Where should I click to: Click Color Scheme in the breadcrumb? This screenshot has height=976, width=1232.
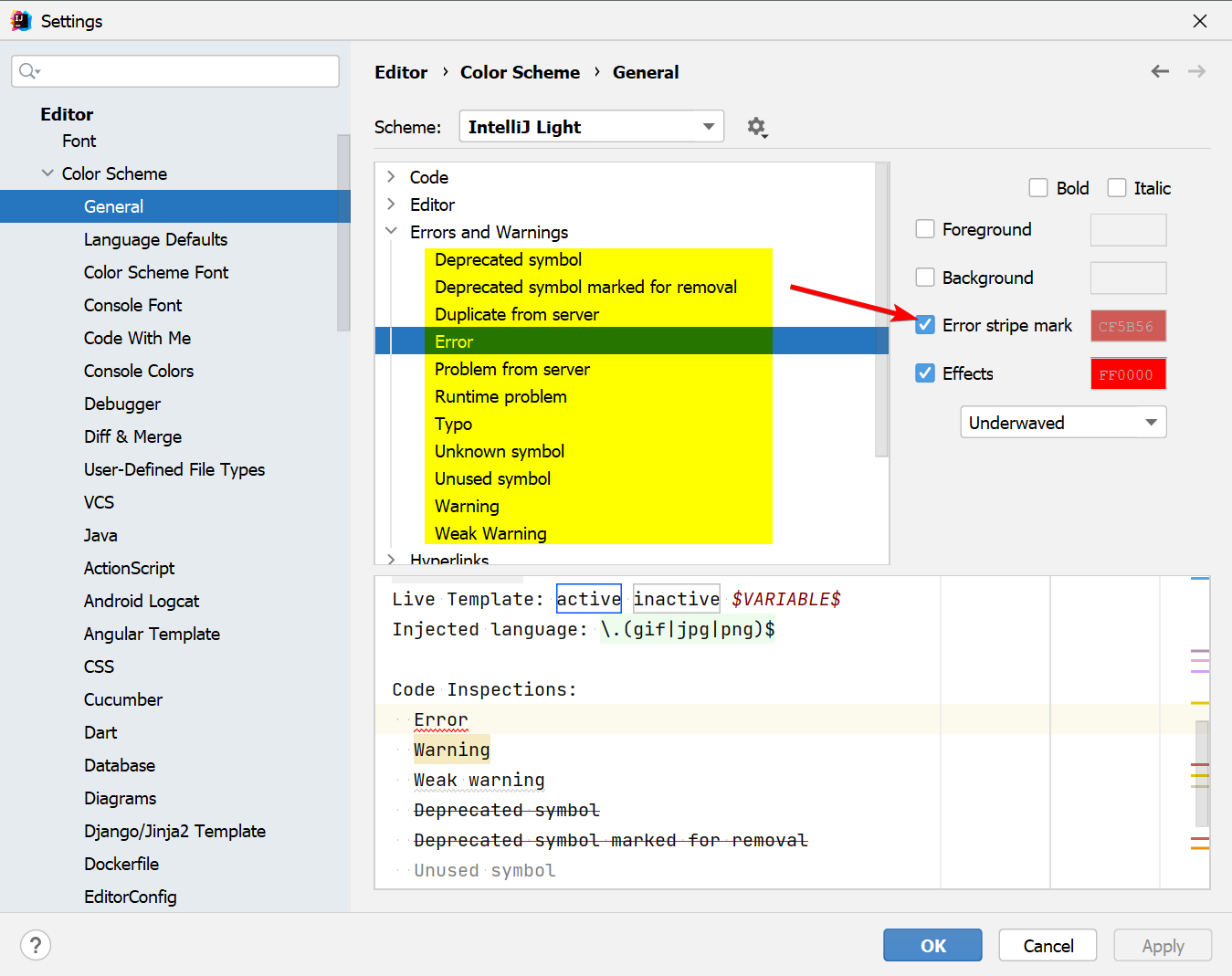coord(520,72)
